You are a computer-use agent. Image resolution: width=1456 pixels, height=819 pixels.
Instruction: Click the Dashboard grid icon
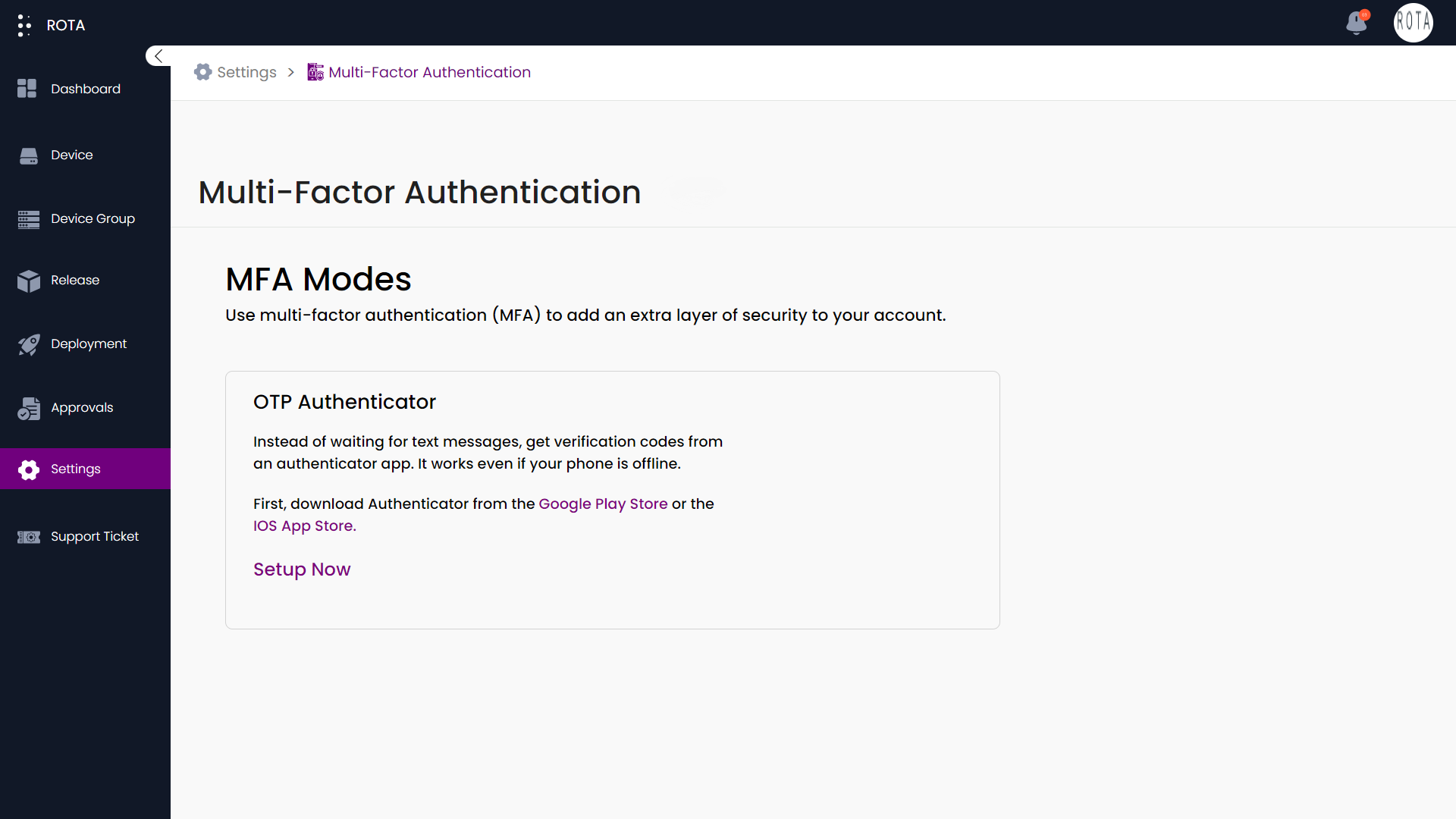27,89
